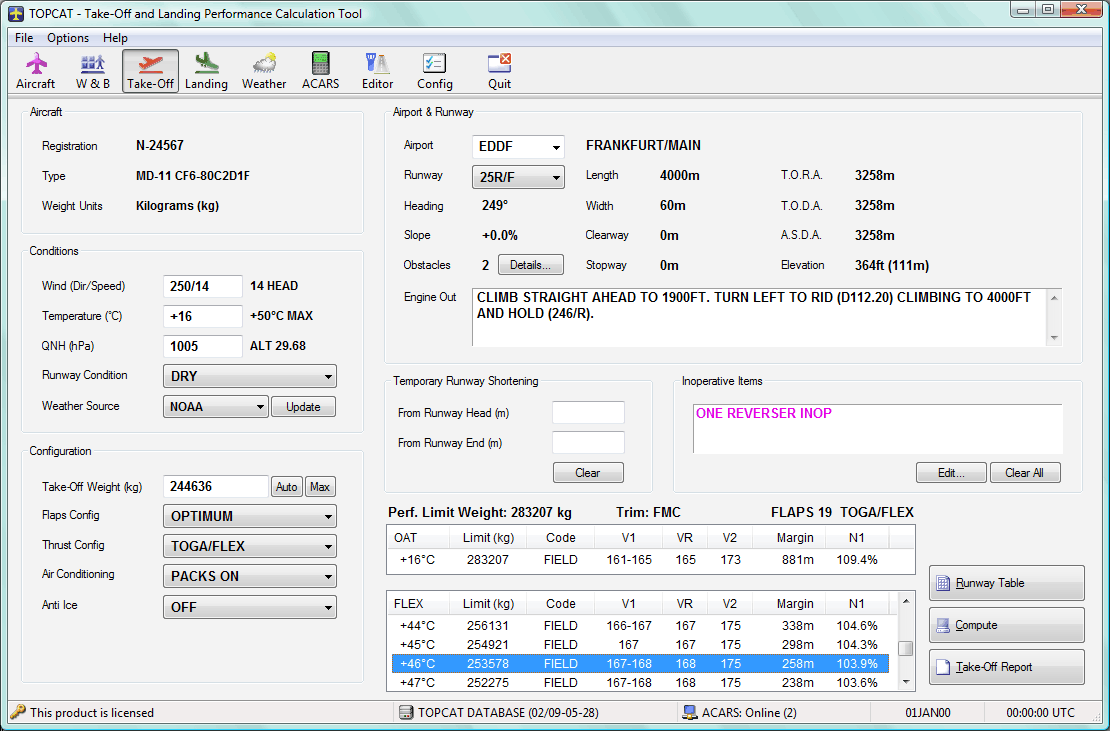Viewport: 1110px width, 731px height.
Task: Click the ONE REVERSER INOP item
Action: tap(764, 413)
